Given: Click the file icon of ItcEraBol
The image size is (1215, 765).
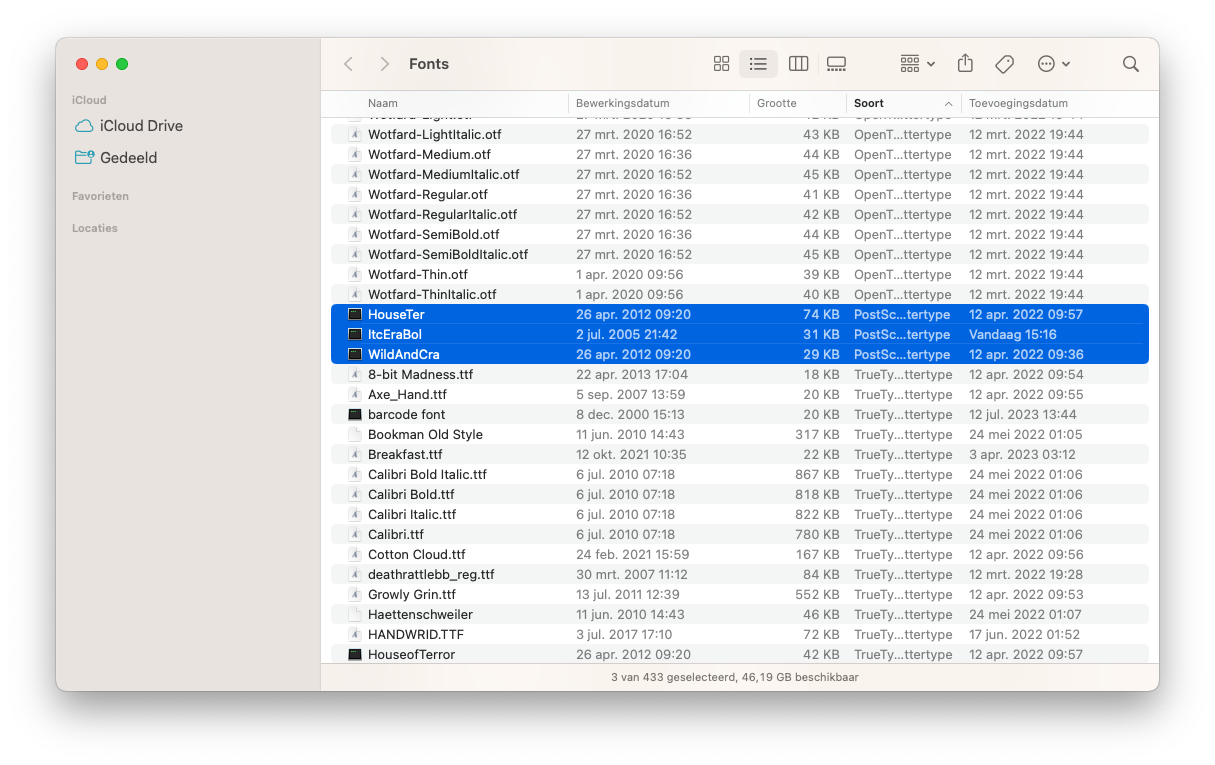Looking at the screenshot, I should coord(354,334).
